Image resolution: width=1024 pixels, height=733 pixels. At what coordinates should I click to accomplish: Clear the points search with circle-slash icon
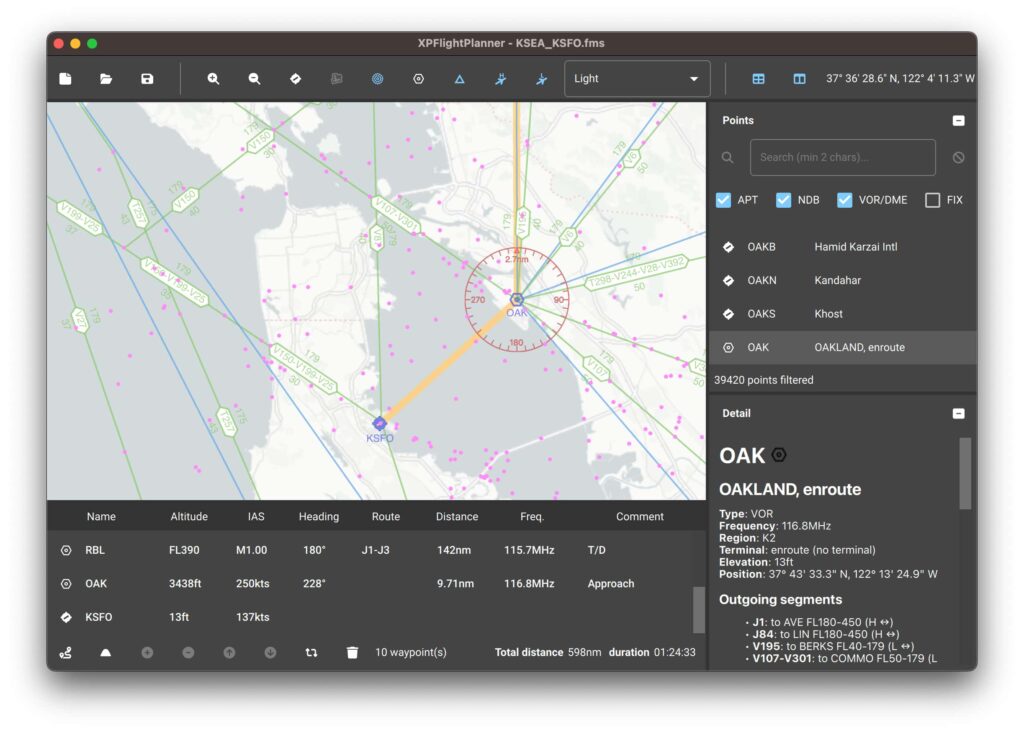click(958, 157)
